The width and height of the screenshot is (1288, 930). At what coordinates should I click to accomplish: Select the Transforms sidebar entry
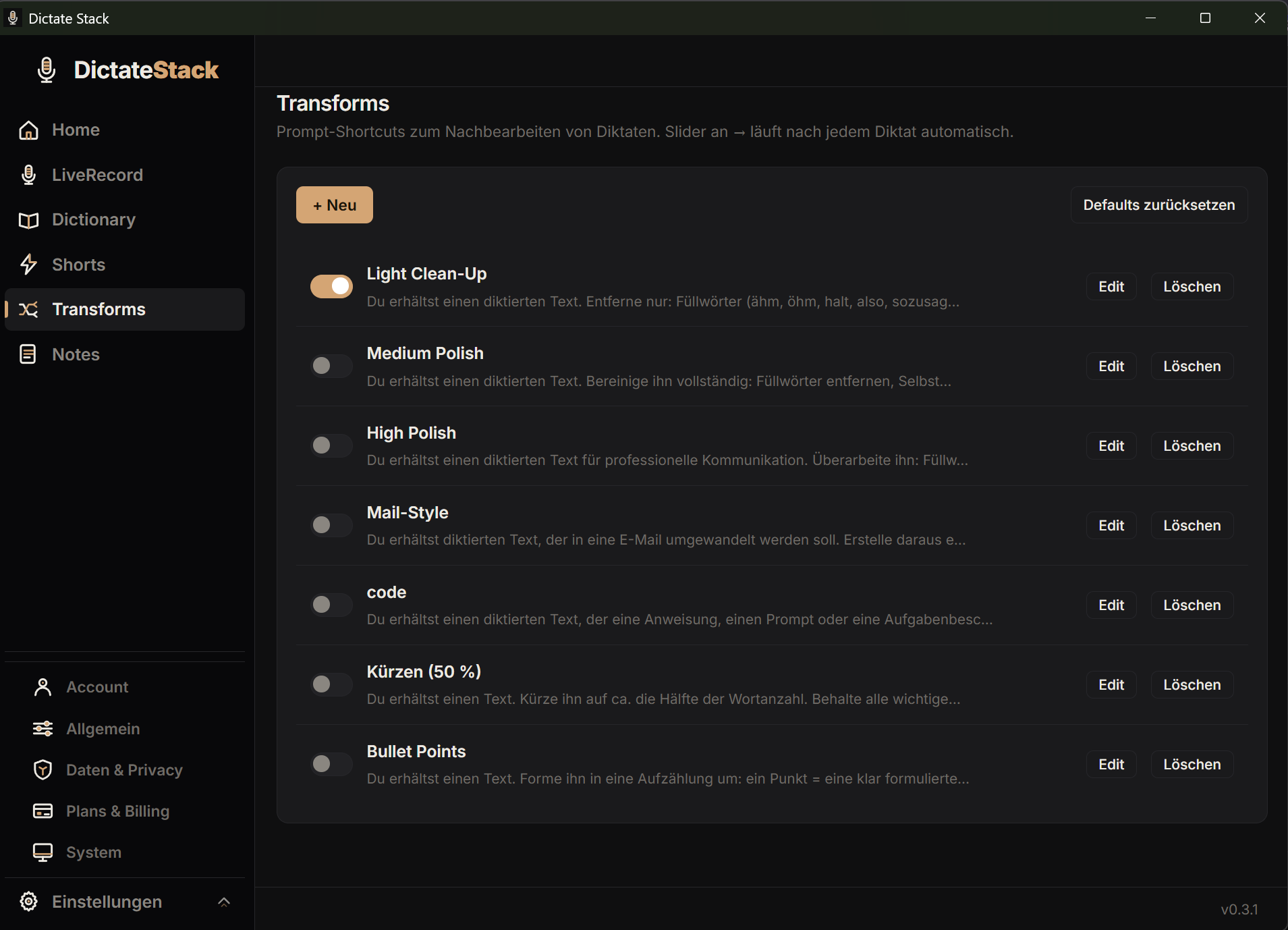click(x=125, y=309)
